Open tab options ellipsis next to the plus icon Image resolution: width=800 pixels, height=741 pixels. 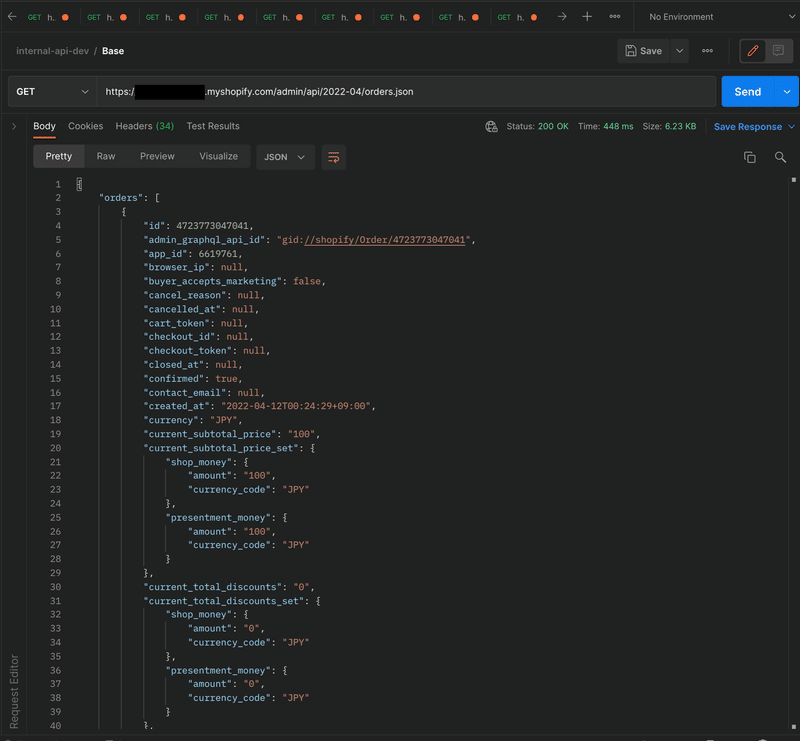point(615,17)
